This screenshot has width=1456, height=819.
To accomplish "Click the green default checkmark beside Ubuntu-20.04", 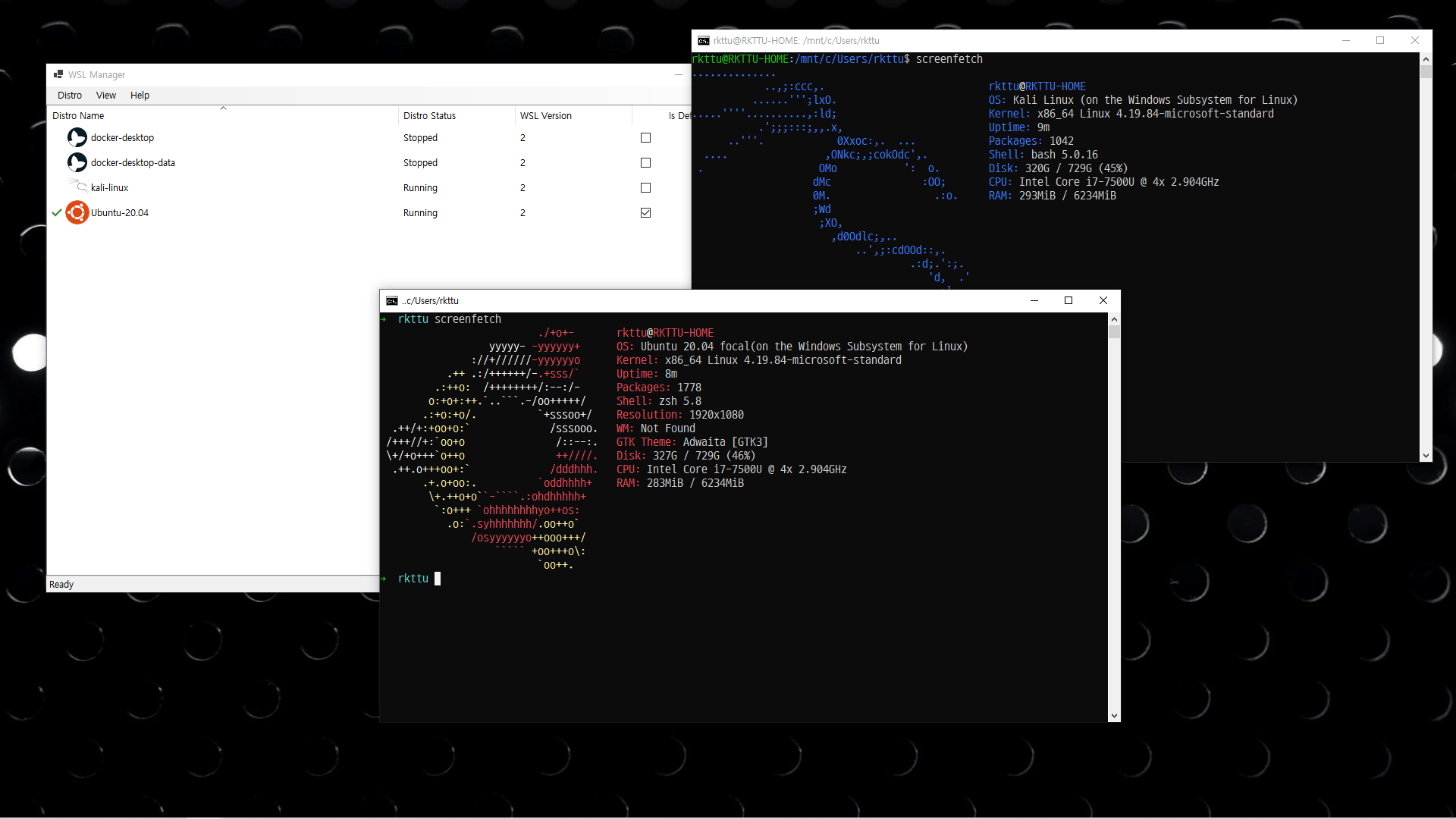I will [56, 213].
